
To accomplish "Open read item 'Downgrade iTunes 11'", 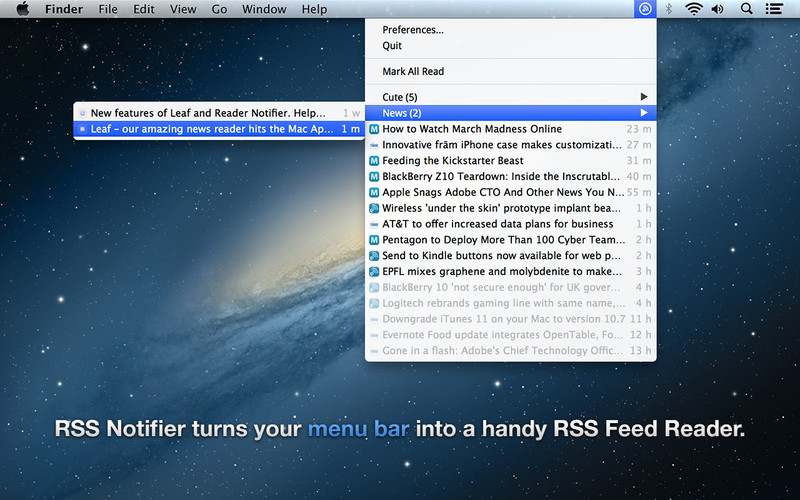I will pos(511,319).
